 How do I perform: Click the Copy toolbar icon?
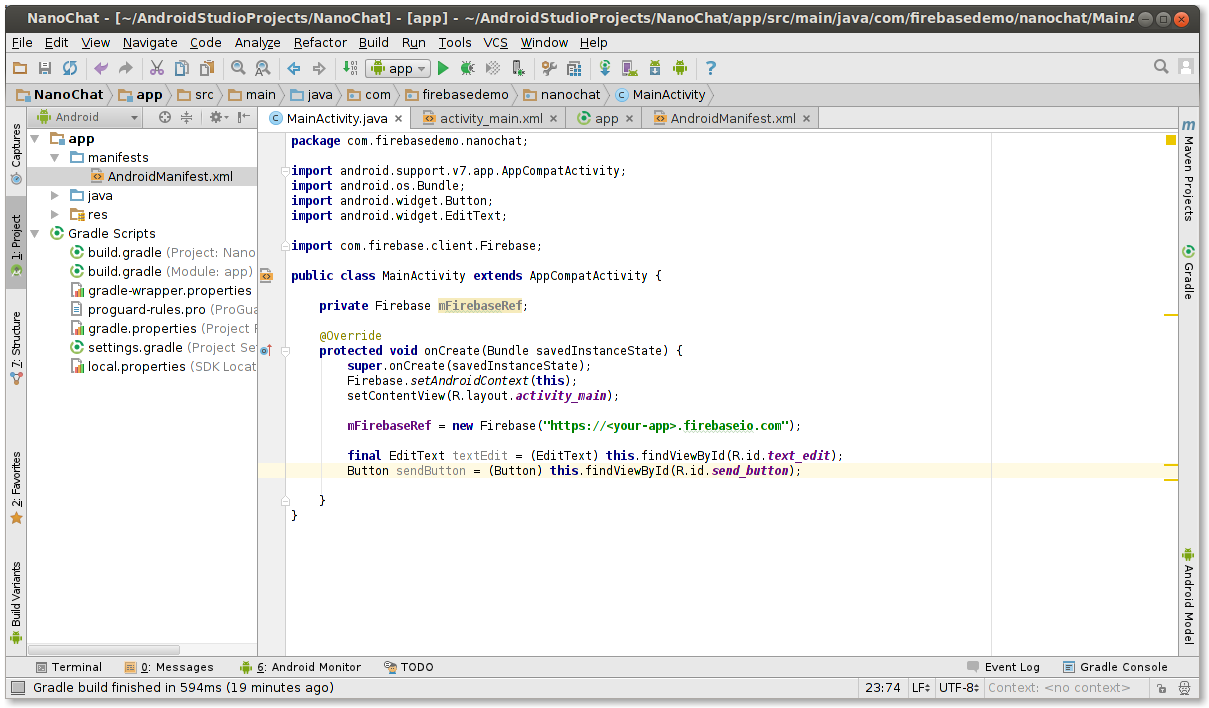181,68
